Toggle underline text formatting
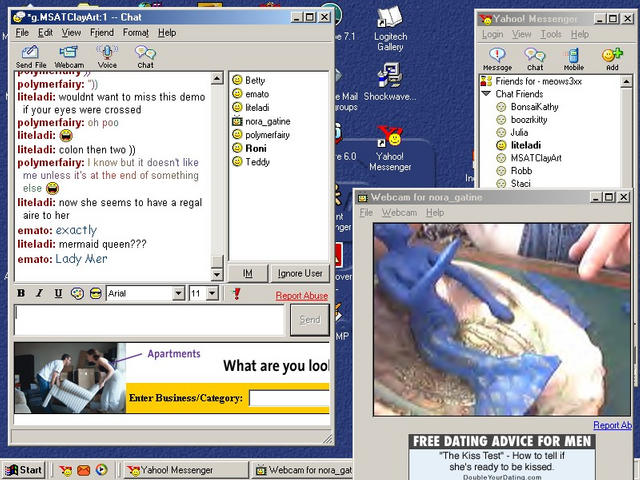Screen dimensions: 640x480 tap(58, 293)
